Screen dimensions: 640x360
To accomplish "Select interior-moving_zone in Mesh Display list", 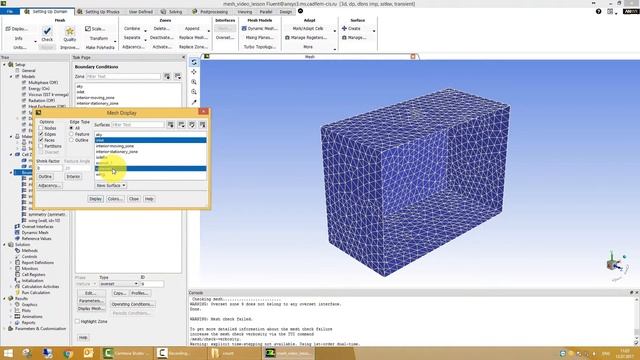I will (150, 146).
